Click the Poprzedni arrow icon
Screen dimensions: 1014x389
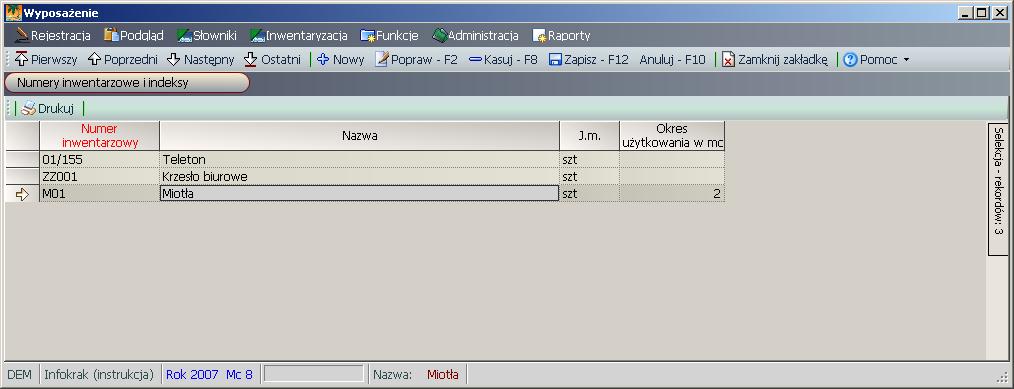94,59
